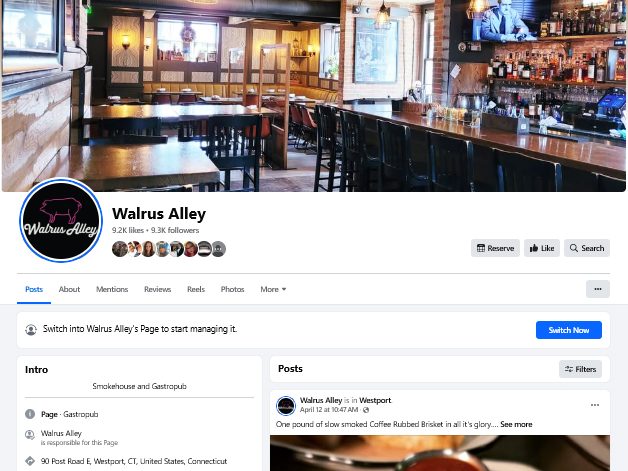Viewport: 628px width, 471px height.
Task: Open the page options three-dot menu
Action: pos(598,289)
